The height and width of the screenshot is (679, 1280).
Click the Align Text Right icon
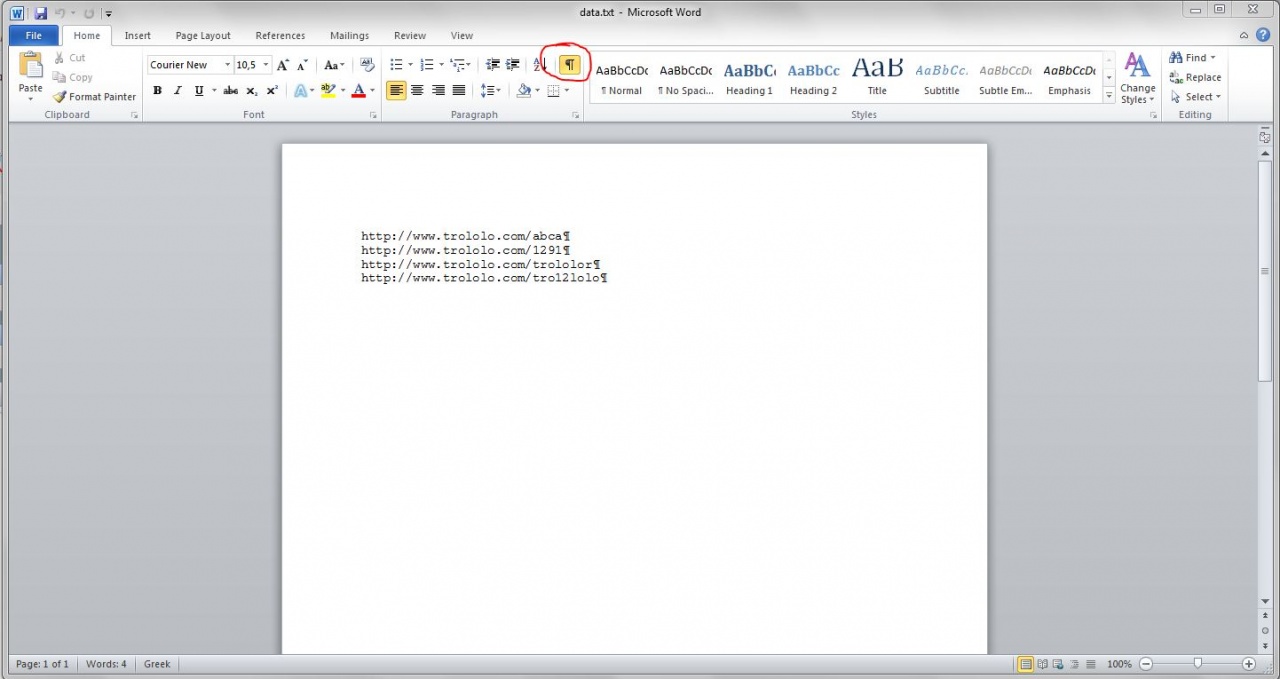coord(438,91)
